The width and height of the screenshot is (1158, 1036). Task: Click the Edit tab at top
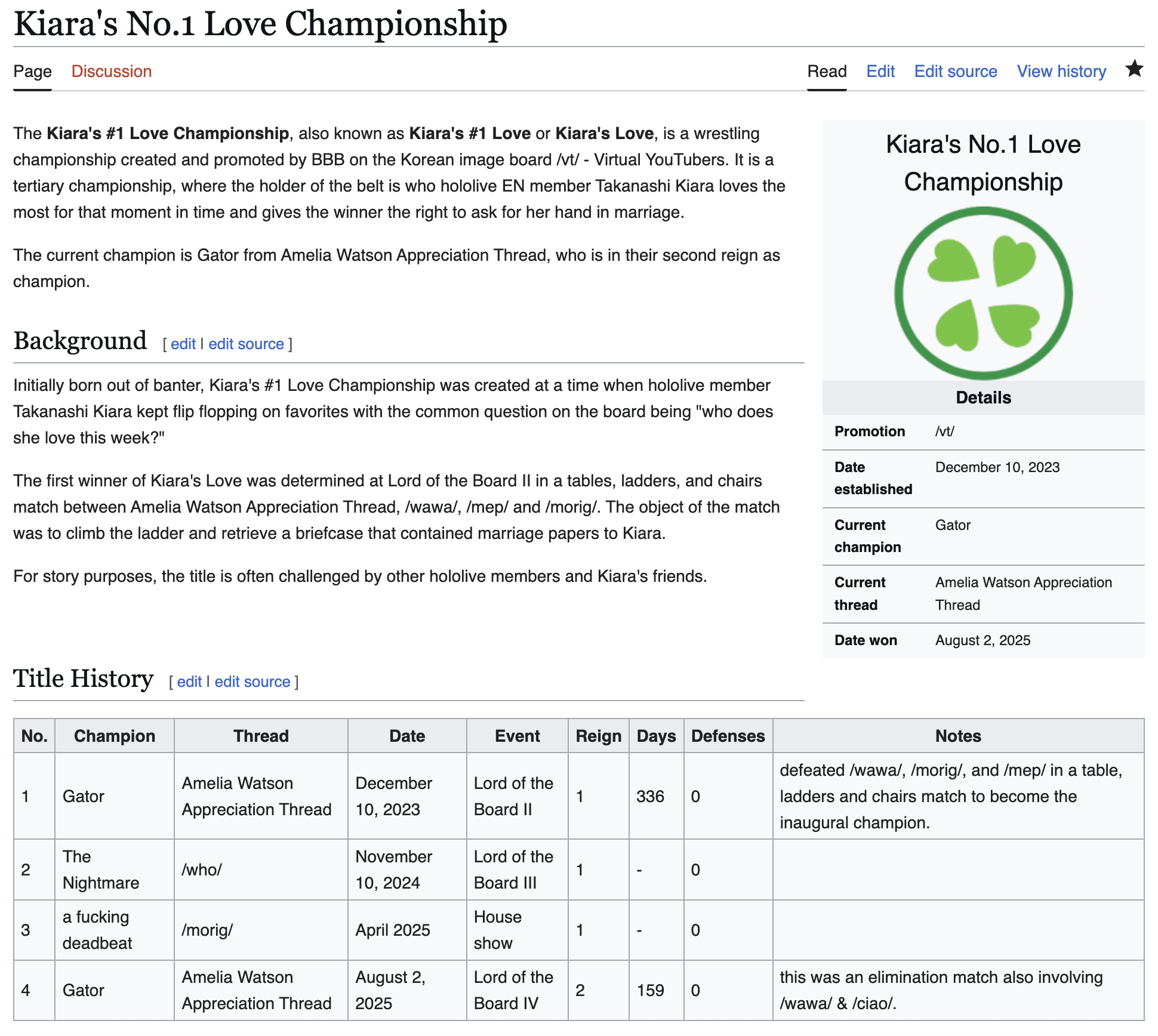tap(880, 72)
